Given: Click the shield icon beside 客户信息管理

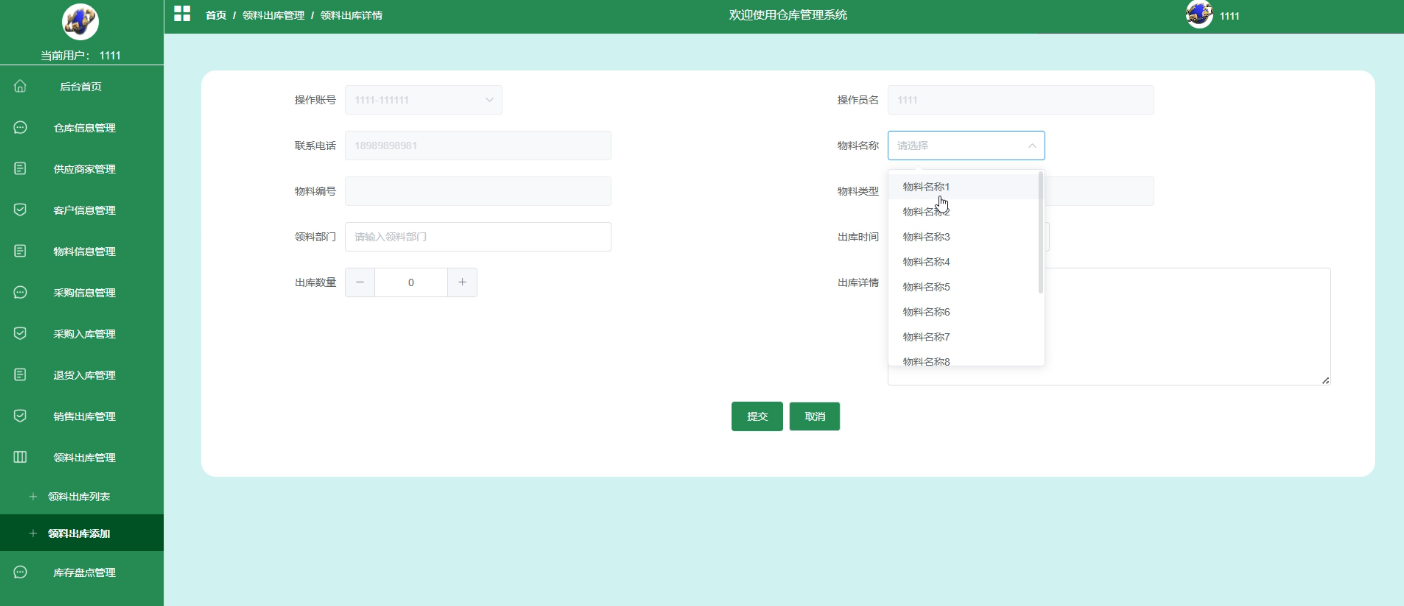Looking at the screenshot, I should click(20, 210).
